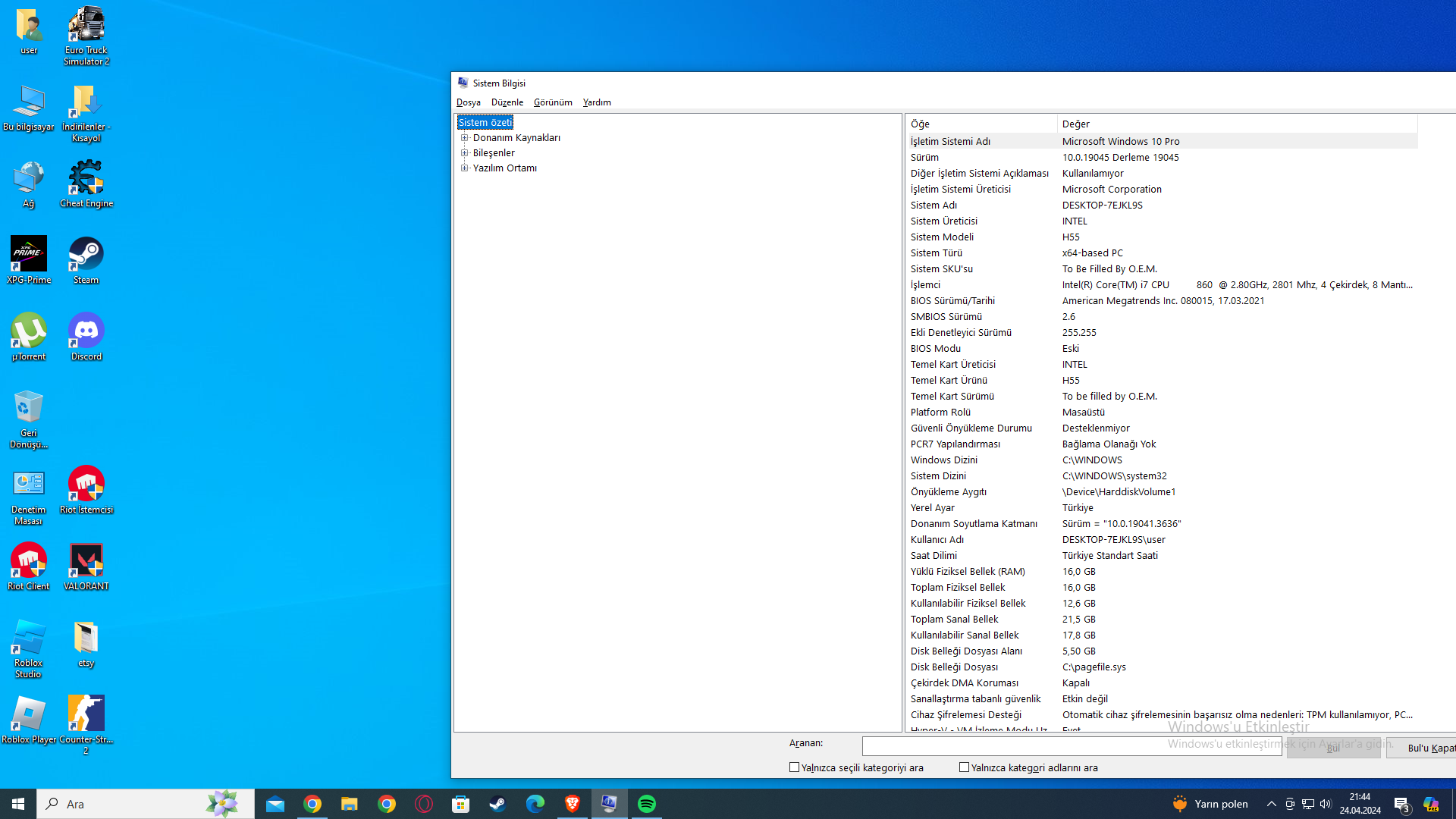Open the Düzenle menu
Viewport: 1456px width, 819px height.
[507, 102]
